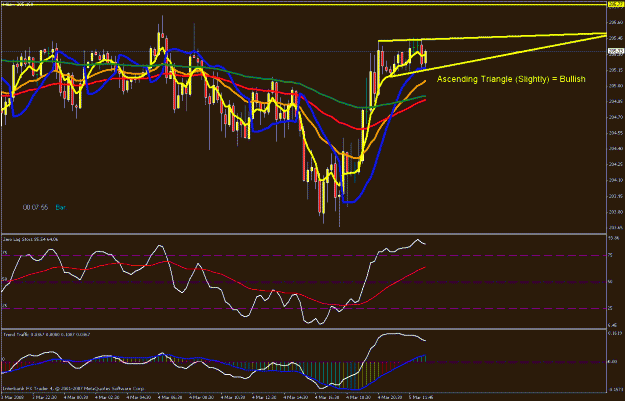
Task: Click the '4 Mar 16:20' time axis label
Action: click(x=327, y=397)
